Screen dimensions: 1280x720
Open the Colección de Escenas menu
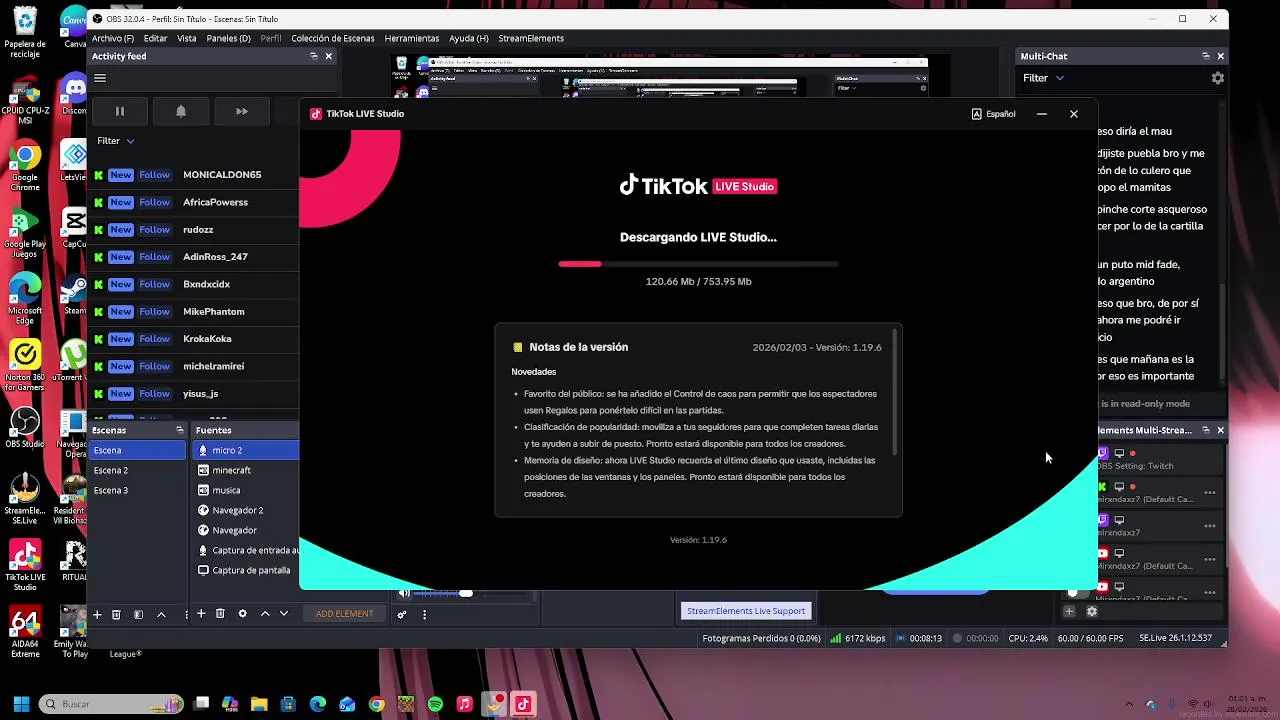[x=333, y=38]
